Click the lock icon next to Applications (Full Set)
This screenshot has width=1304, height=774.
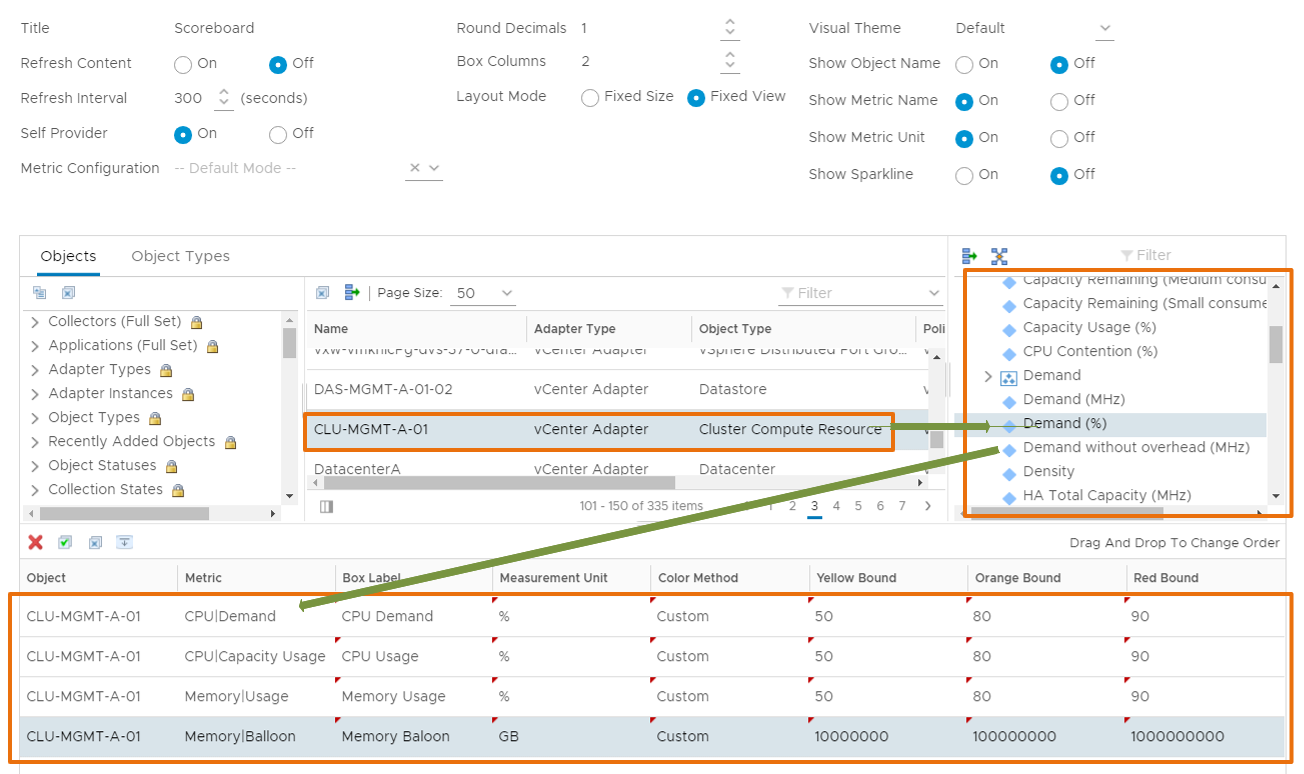pyautogui.click(x=213, y=346)
